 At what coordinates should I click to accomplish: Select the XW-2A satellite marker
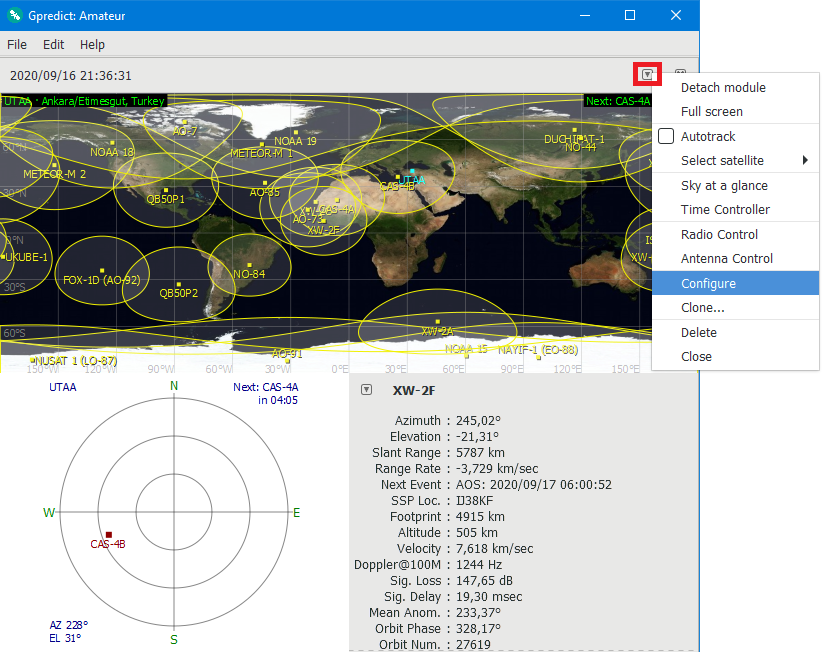coord(438,322)
